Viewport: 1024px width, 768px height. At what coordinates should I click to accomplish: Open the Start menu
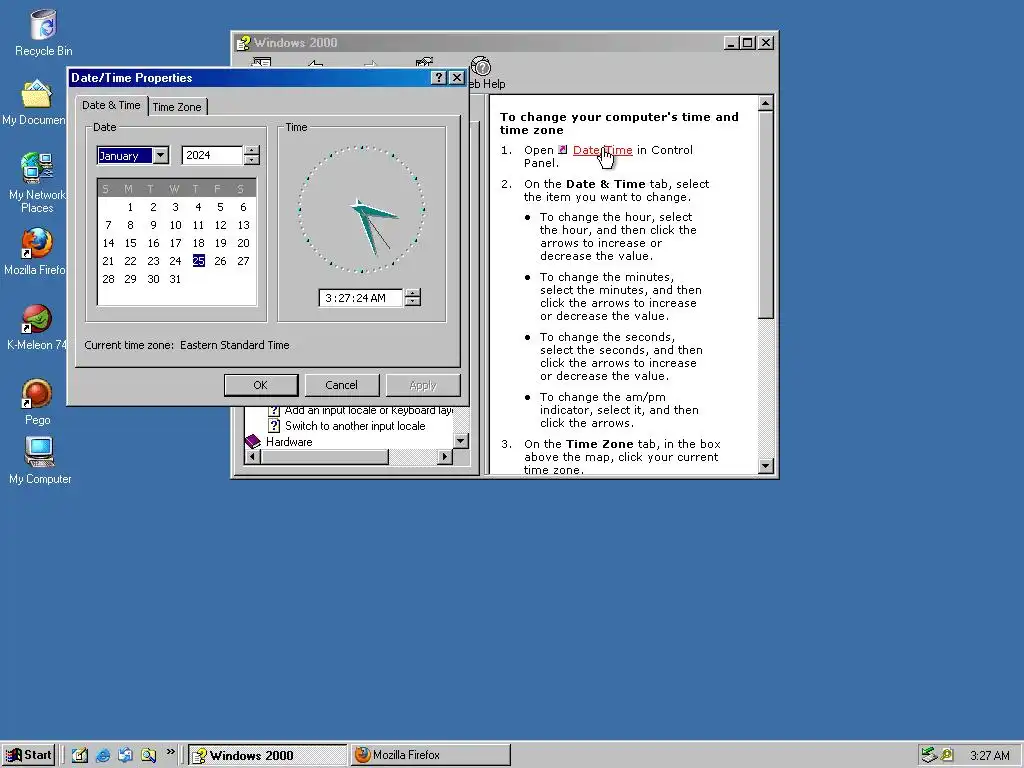(29, 755)
